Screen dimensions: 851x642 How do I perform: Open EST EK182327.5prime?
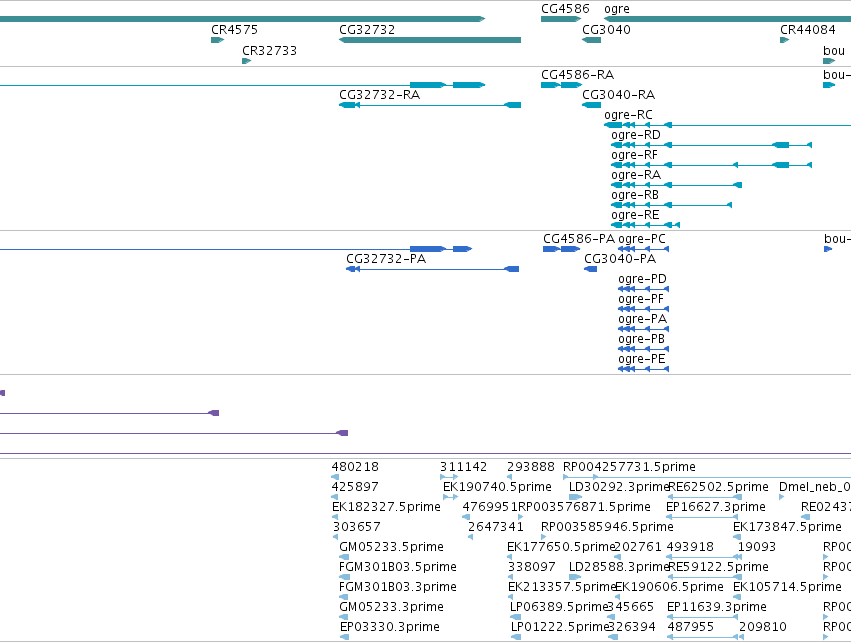point(386,507)
